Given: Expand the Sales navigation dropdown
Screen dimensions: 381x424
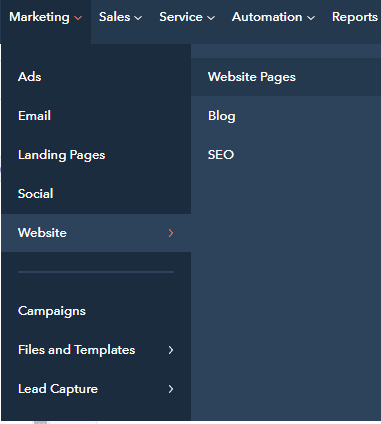Looking at the screenshot, I should click(120, 17).
